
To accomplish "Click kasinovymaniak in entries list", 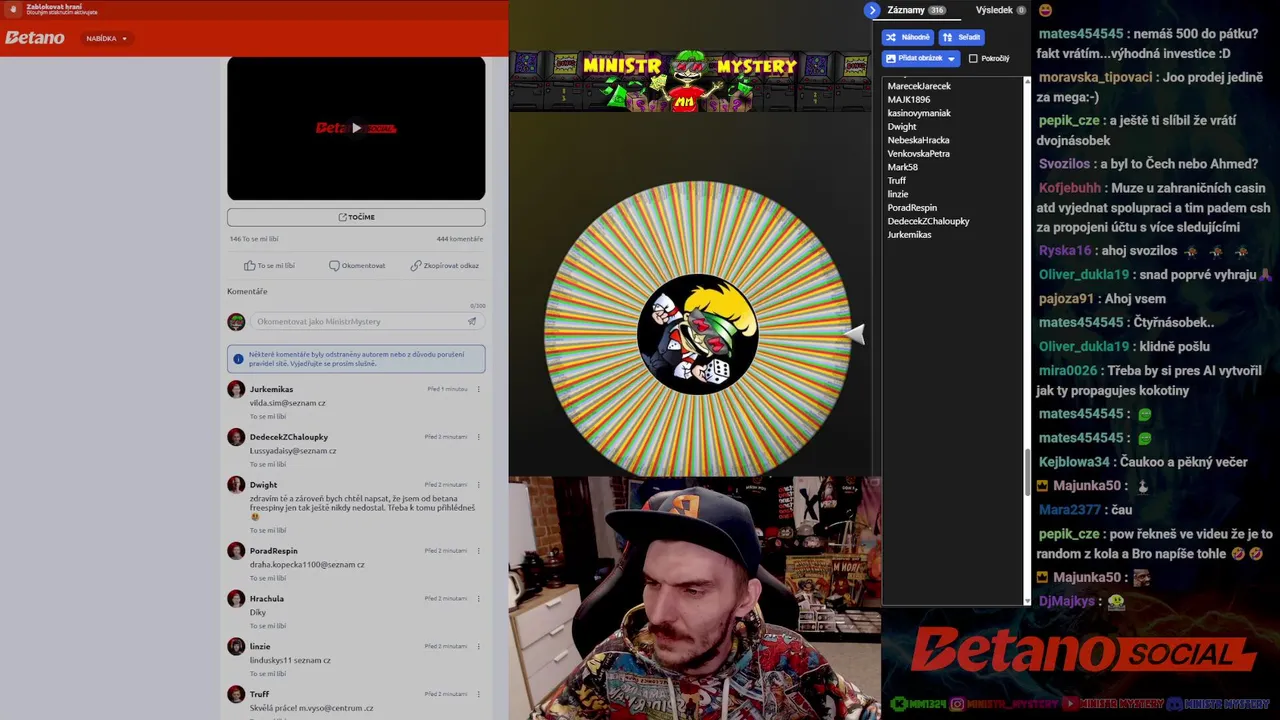I will click(x=919, y=113).
